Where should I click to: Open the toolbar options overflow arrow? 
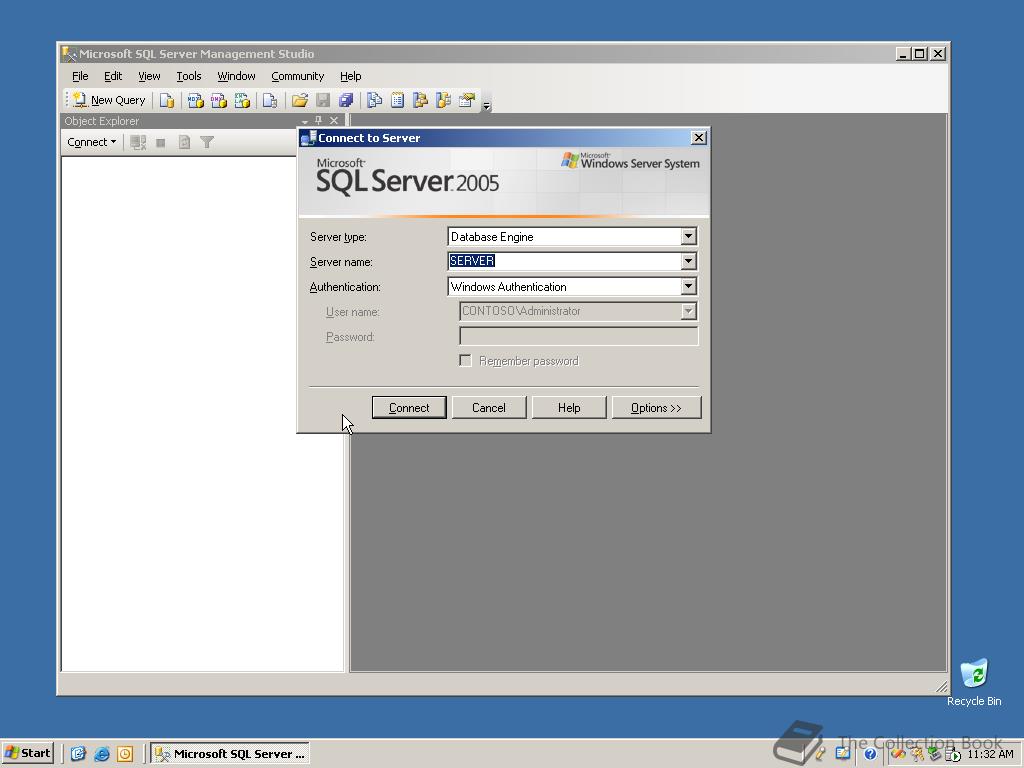(x=487, y=104)
